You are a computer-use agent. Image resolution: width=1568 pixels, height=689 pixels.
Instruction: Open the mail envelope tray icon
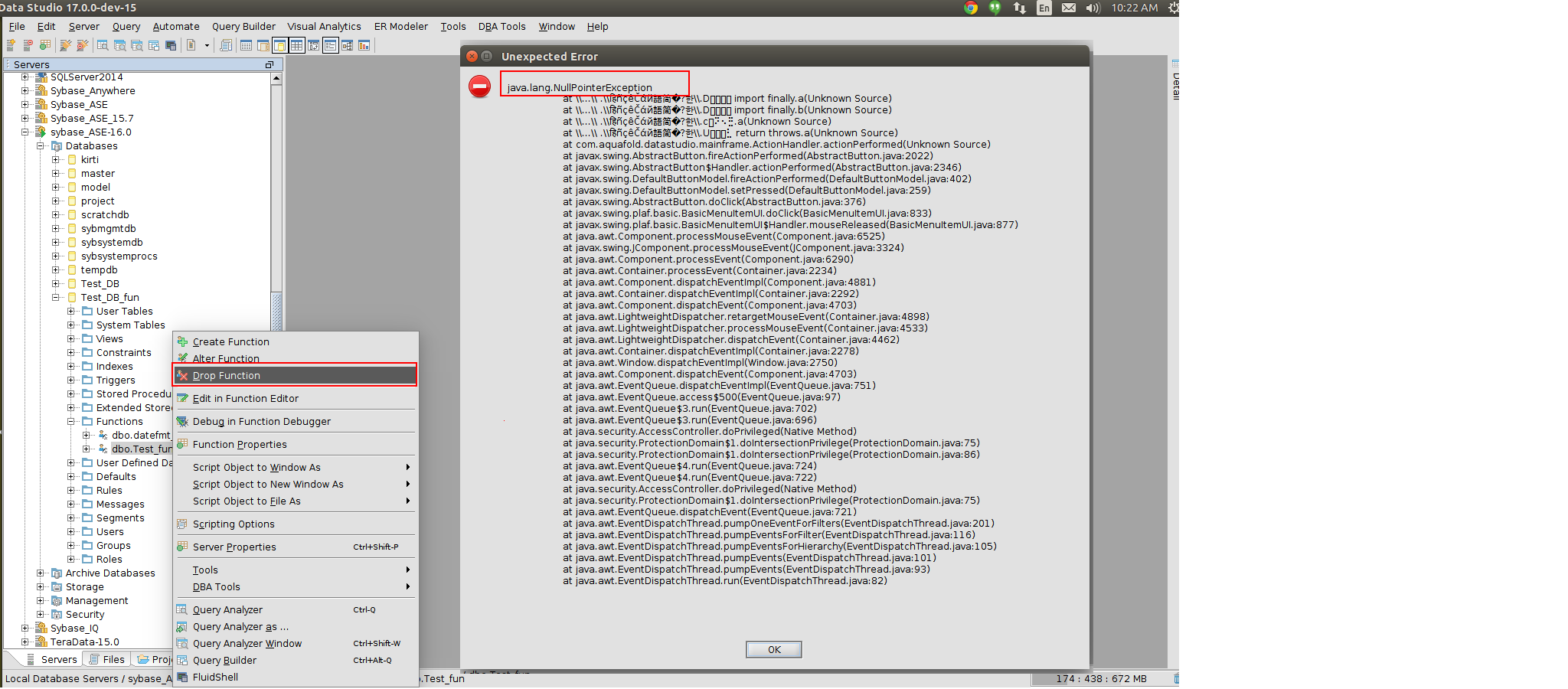click(1069, 8)
